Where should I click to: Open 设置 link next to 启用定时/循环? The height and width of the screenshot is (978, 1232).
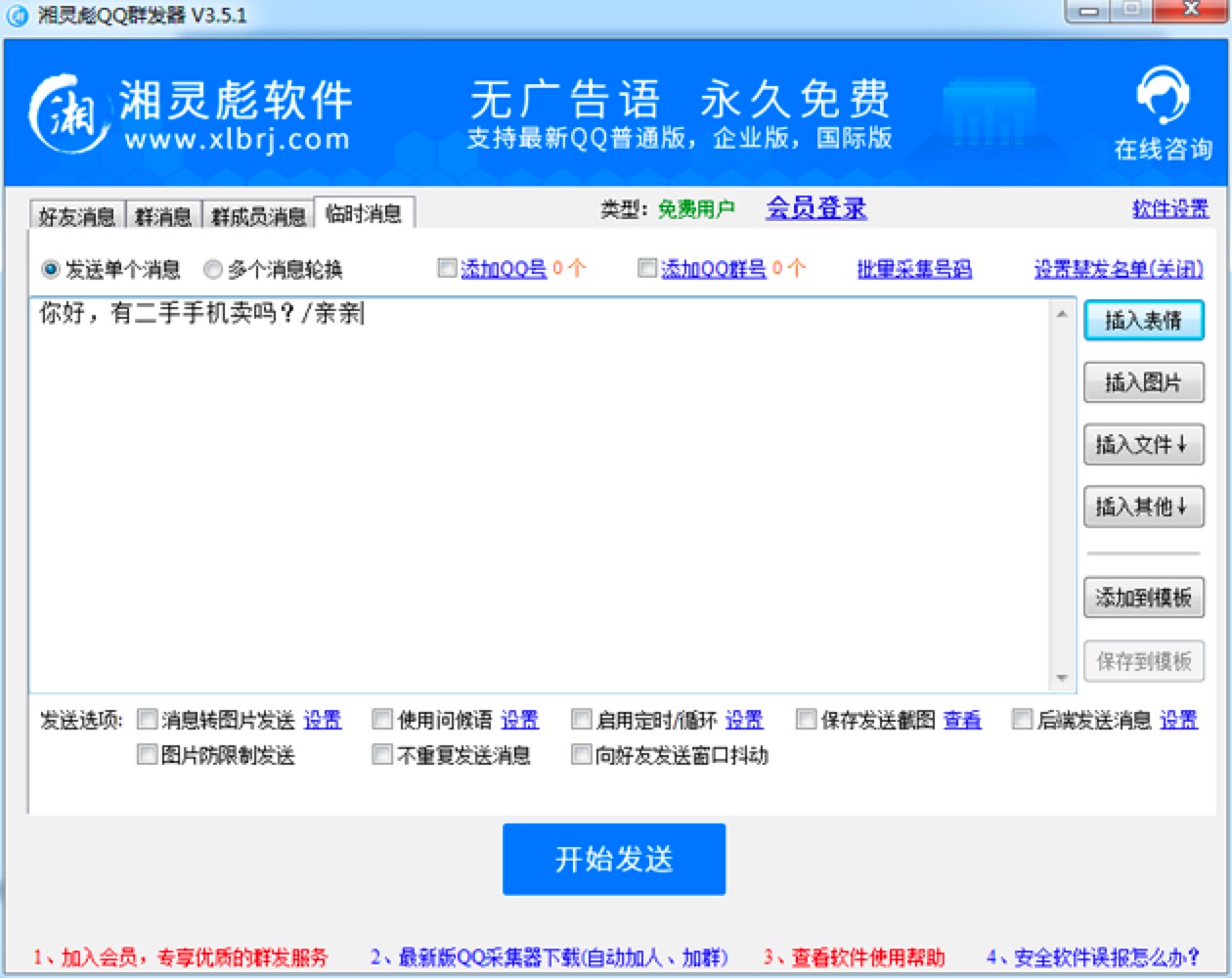[744, 721]
